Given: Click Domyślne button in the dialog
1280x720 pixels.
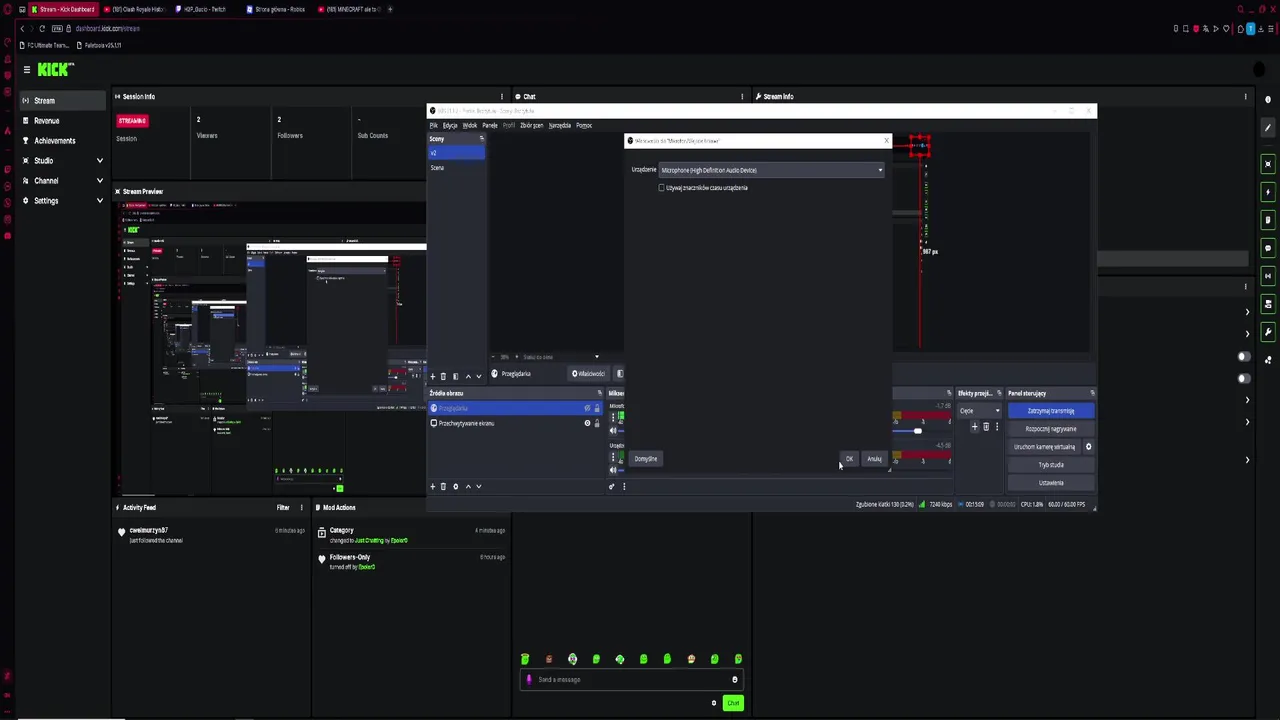Looking at the screenshot, I should pyautogui.click(x=646, y=459).
